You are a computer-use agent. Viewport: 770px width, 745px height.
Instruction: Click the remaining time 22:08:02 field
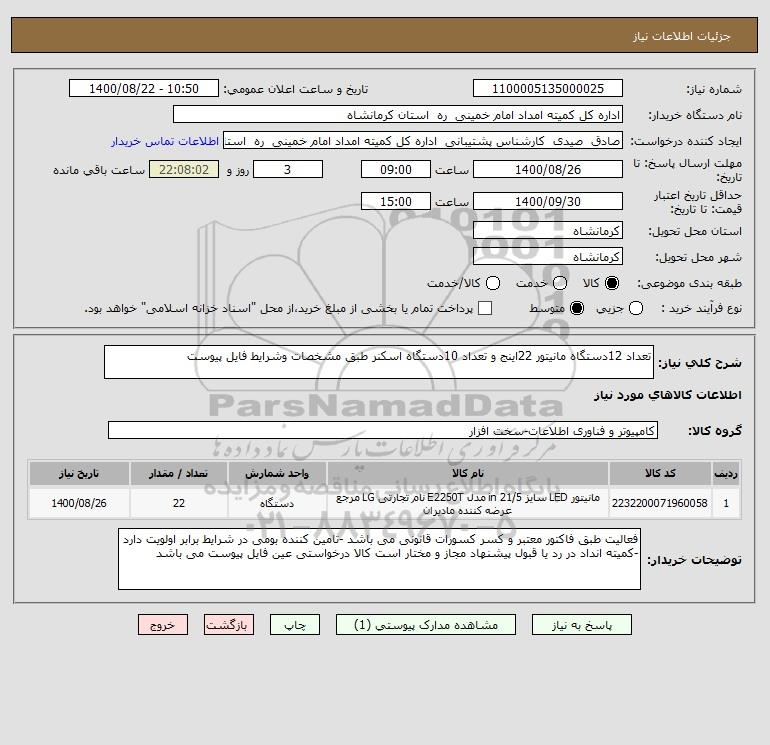click(x=184, y=169)
